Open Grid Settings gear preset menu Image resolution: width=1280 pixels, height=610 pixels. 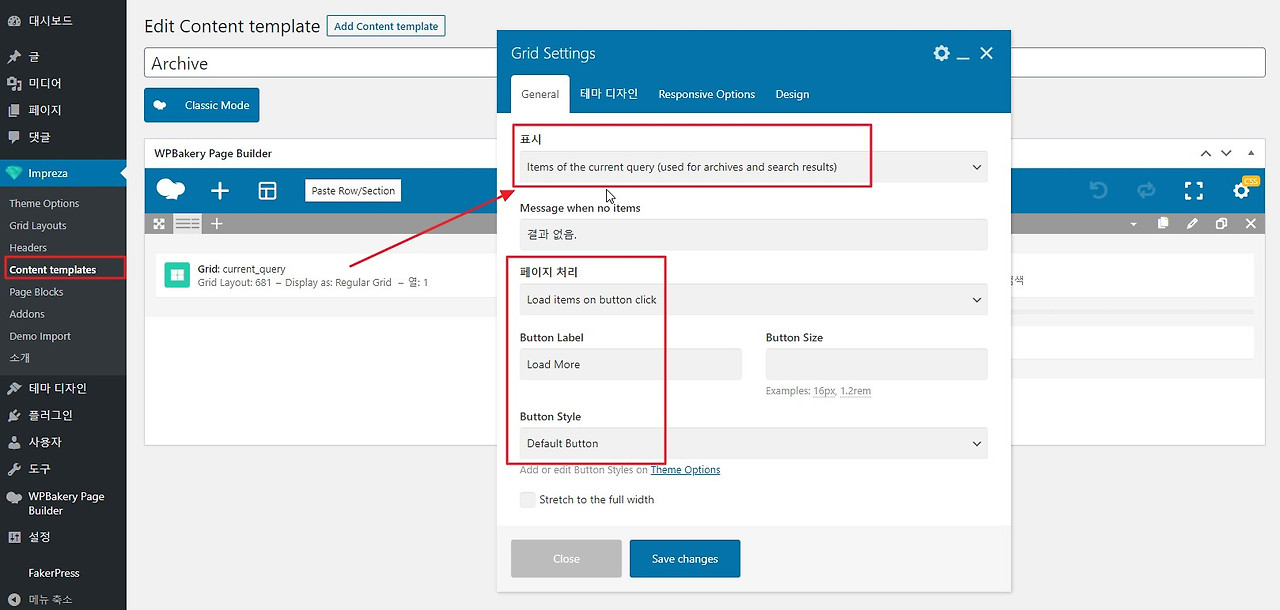coord(941,53)
